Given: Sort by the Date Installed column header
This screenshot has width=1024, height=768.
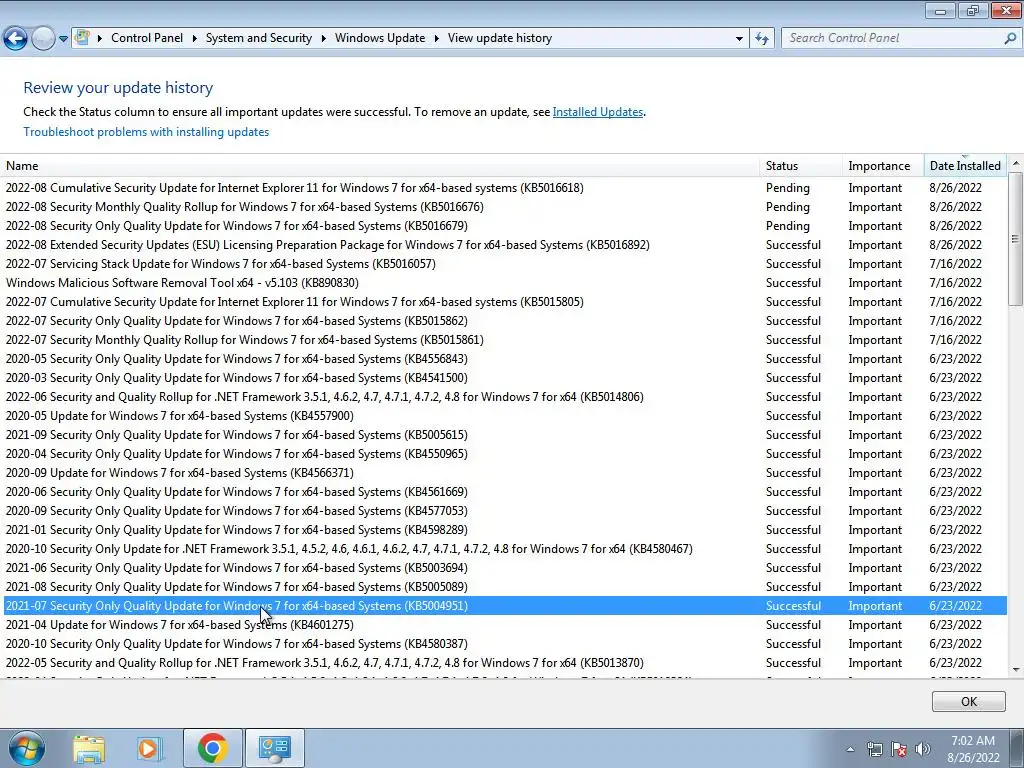Looking at the screenshot, I should click(x=965, y=166).
